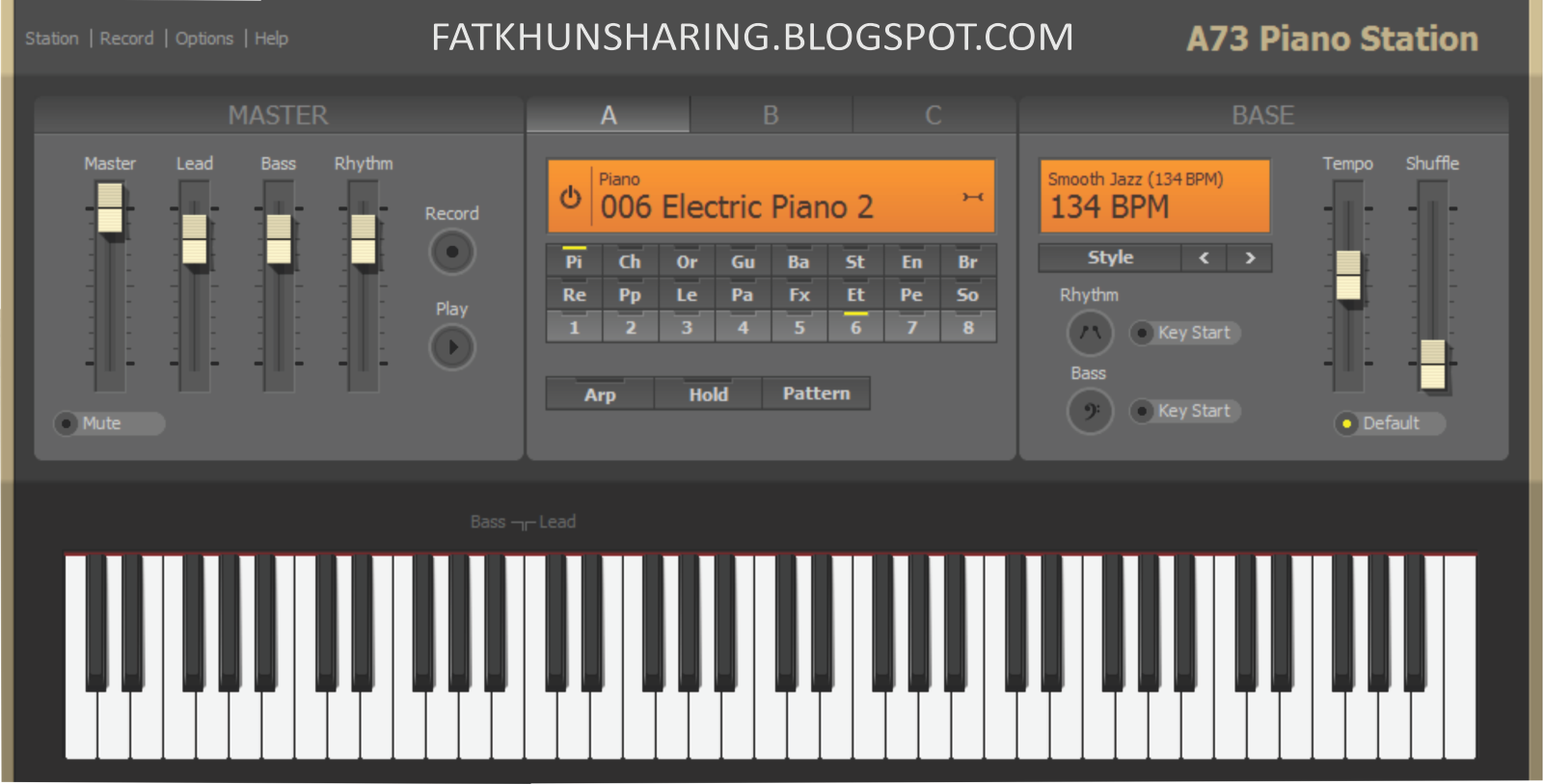Select the Ch instrument category

click(x=630, y=261)
